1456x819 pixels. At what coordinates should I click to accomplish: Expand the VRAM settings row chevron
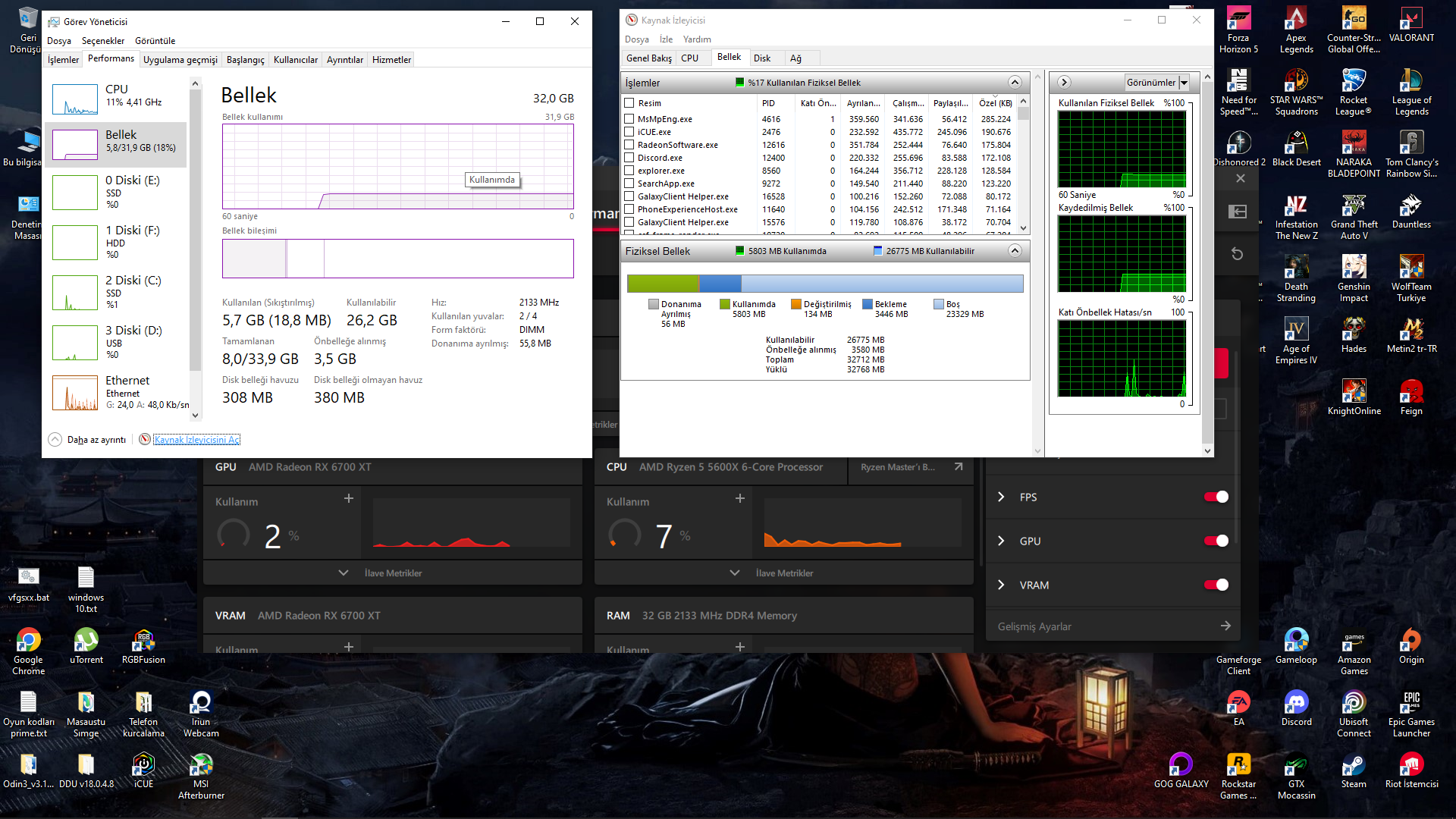click(x=1001, y=585)
